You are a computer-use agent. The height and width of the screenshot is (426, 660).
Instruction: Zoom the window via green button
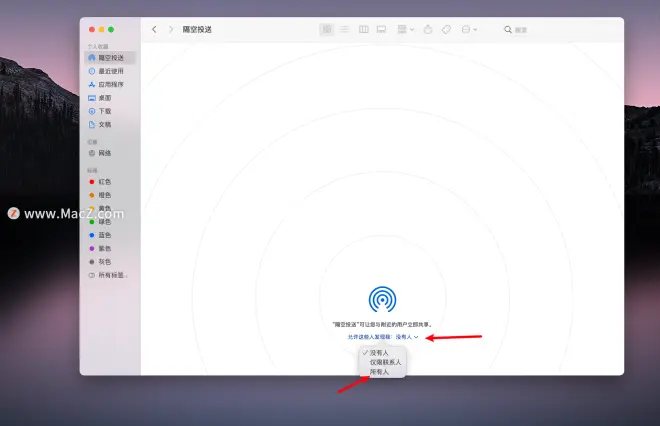click(111, 29)
